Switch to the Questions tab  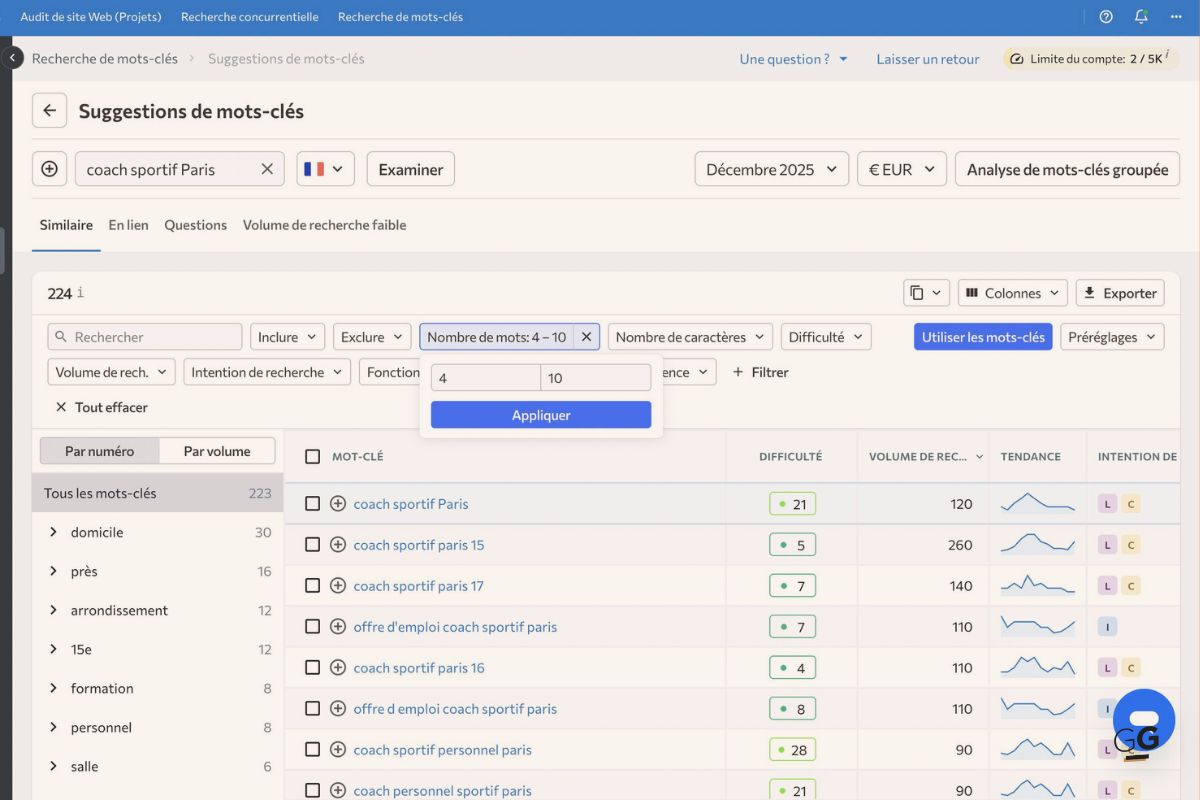click(x=195, y=224)
